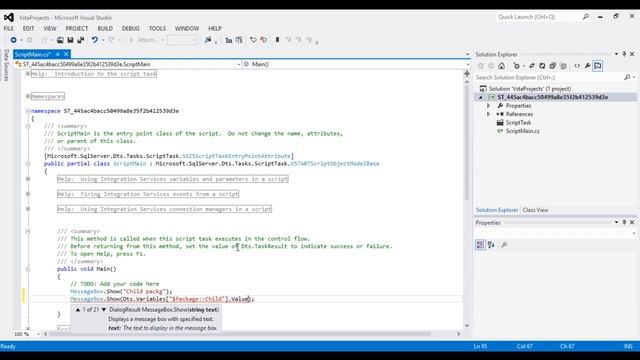Click the Categorized icon in Properties panel
The width and height of the screenshot is (640, 360).
pyautogui.click(x=480, y=245)
